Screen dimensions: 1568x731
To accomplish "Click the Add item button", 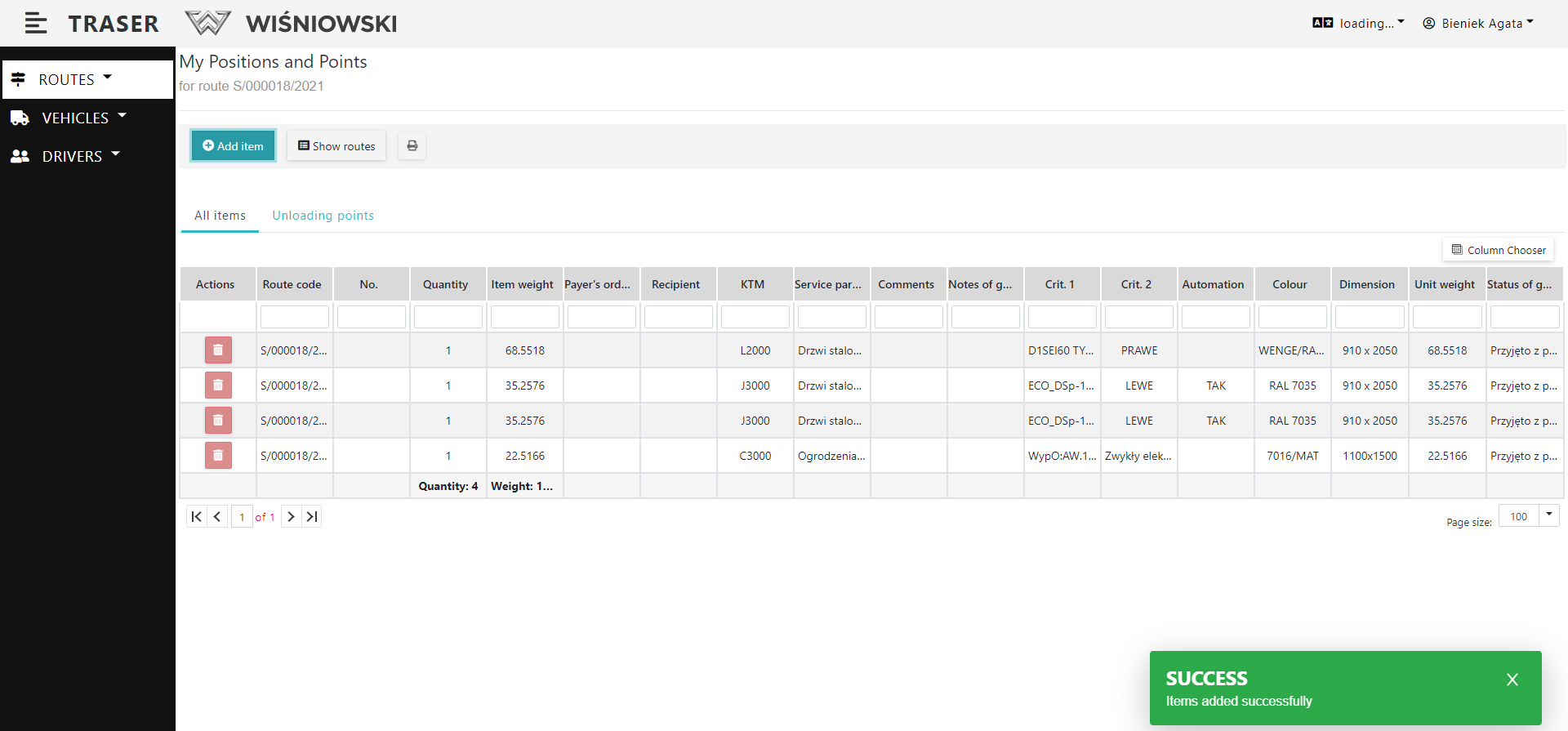I will (233, 146).
